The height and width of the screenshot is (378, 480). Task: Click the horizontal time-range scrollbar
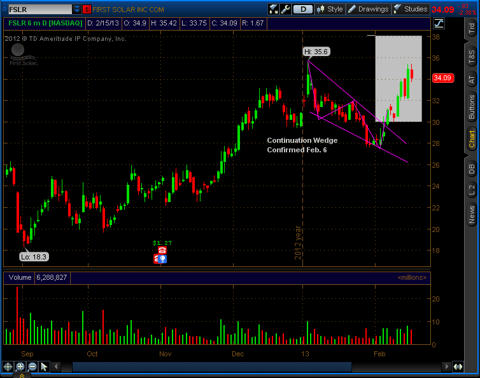pyautogui.click(x=212, y=367)
